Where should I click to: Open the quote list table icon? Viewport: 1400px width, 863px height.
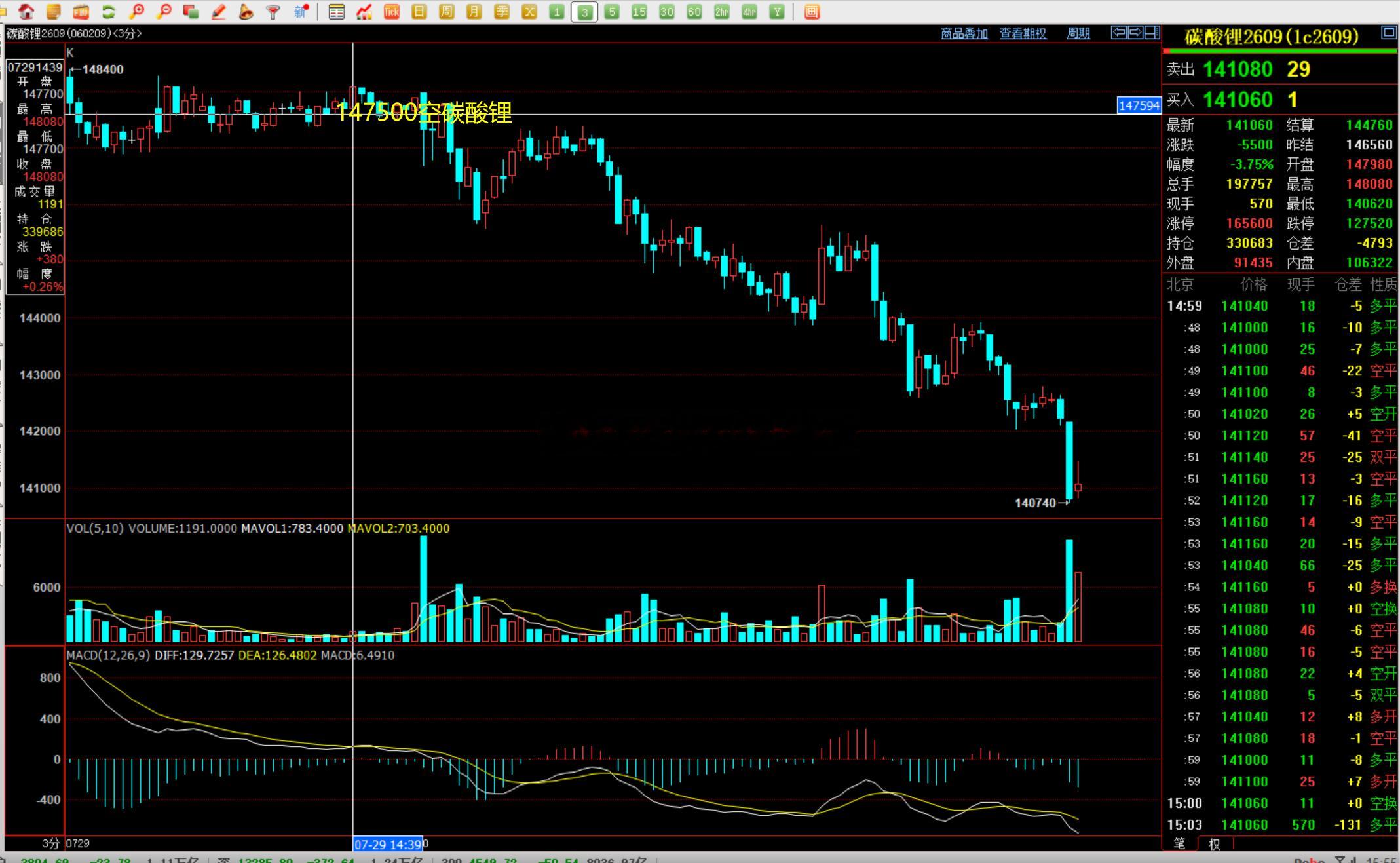click(337, 12)
